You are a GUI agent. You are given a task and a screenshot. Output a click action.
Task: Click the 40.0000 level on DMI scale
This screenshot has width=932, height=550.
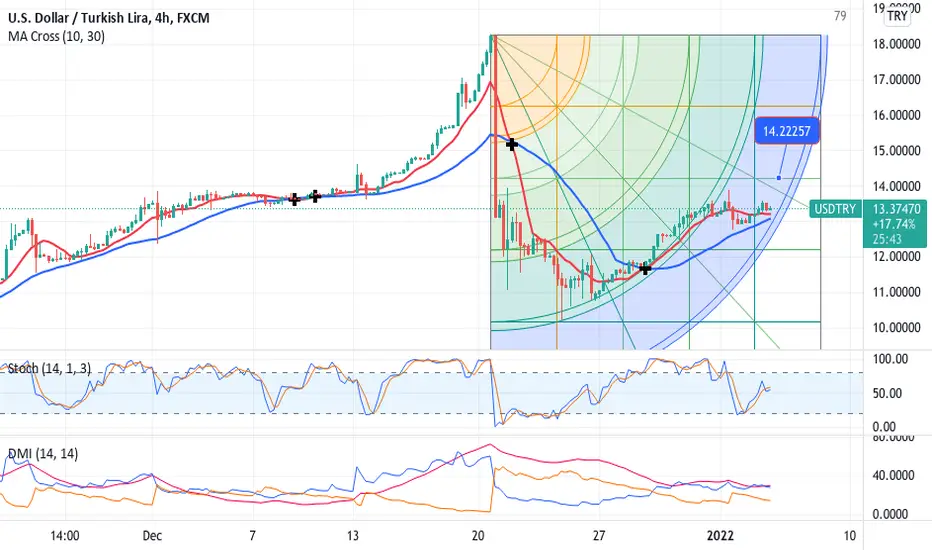[892, 476]
